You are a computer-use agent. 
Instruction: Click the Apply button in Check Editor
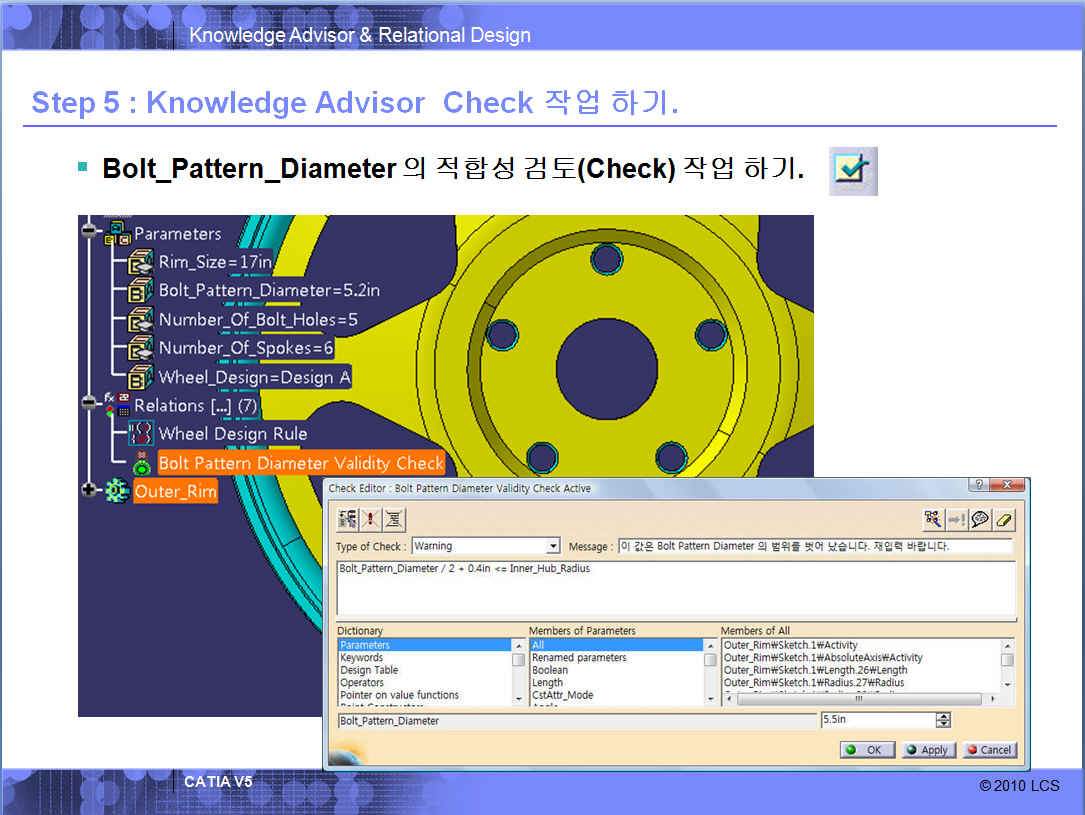click(x=926, y=750)
